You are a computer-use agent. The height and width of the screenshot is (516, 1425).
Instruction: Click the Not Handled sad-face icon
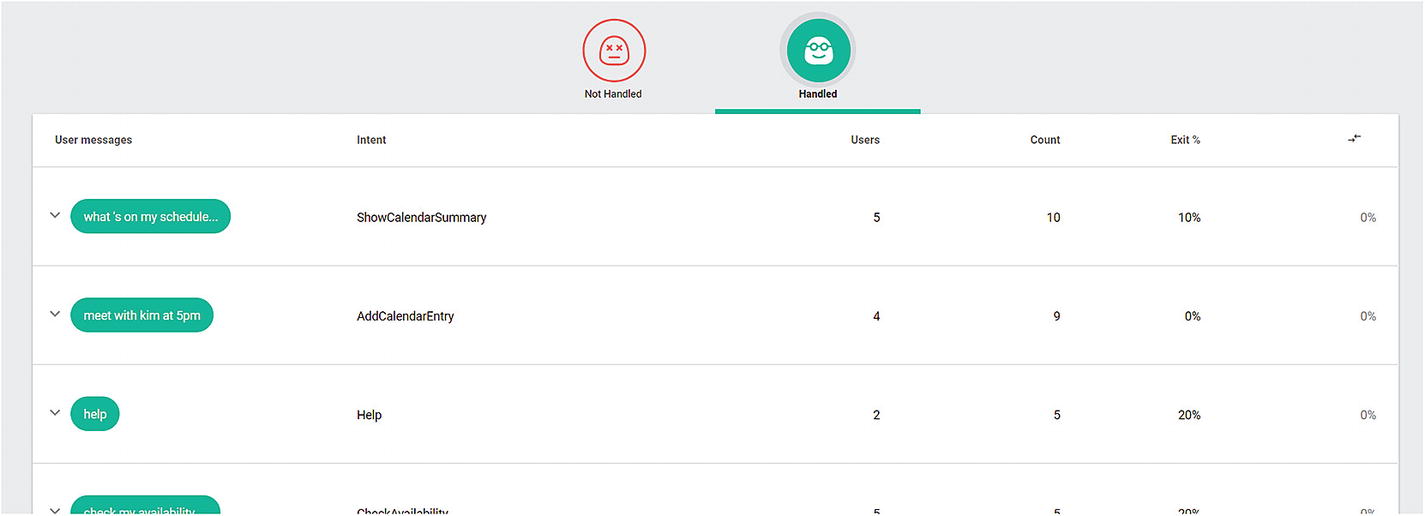(x=614, y=50)
